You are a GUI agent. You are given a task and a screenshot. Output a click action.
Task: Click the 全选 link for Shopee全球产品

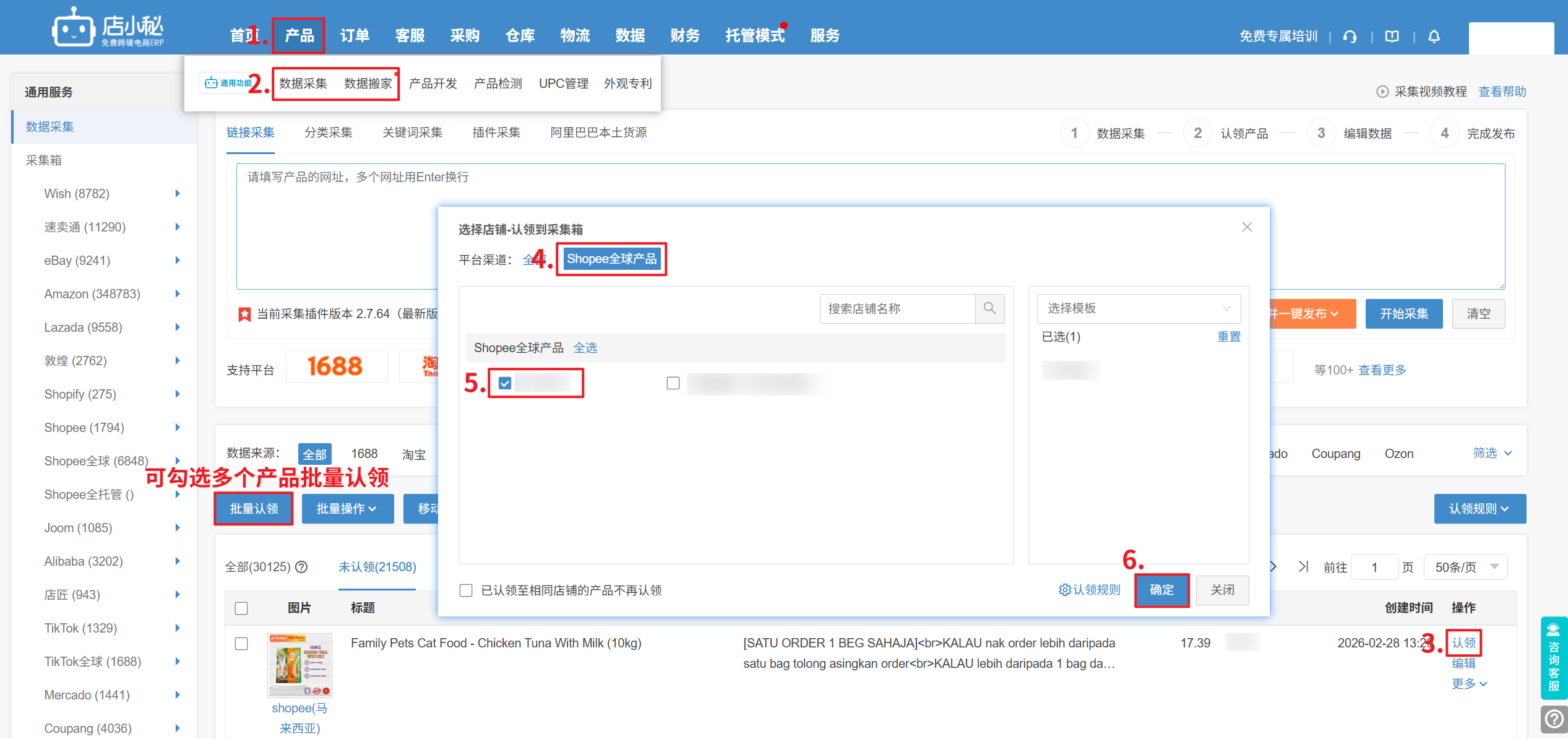(x=585, y=348)
